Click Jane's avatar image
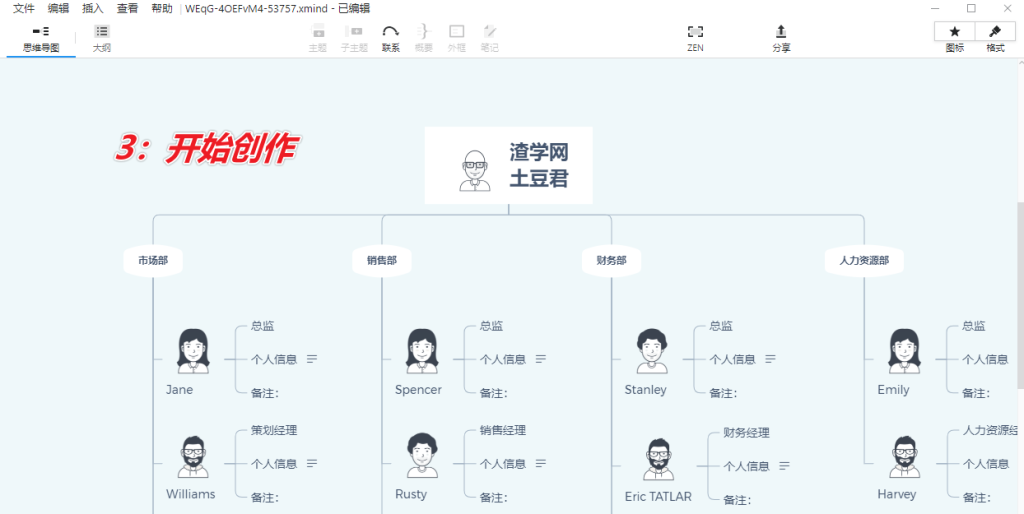The image size is (1024, 514). (193, 351)
